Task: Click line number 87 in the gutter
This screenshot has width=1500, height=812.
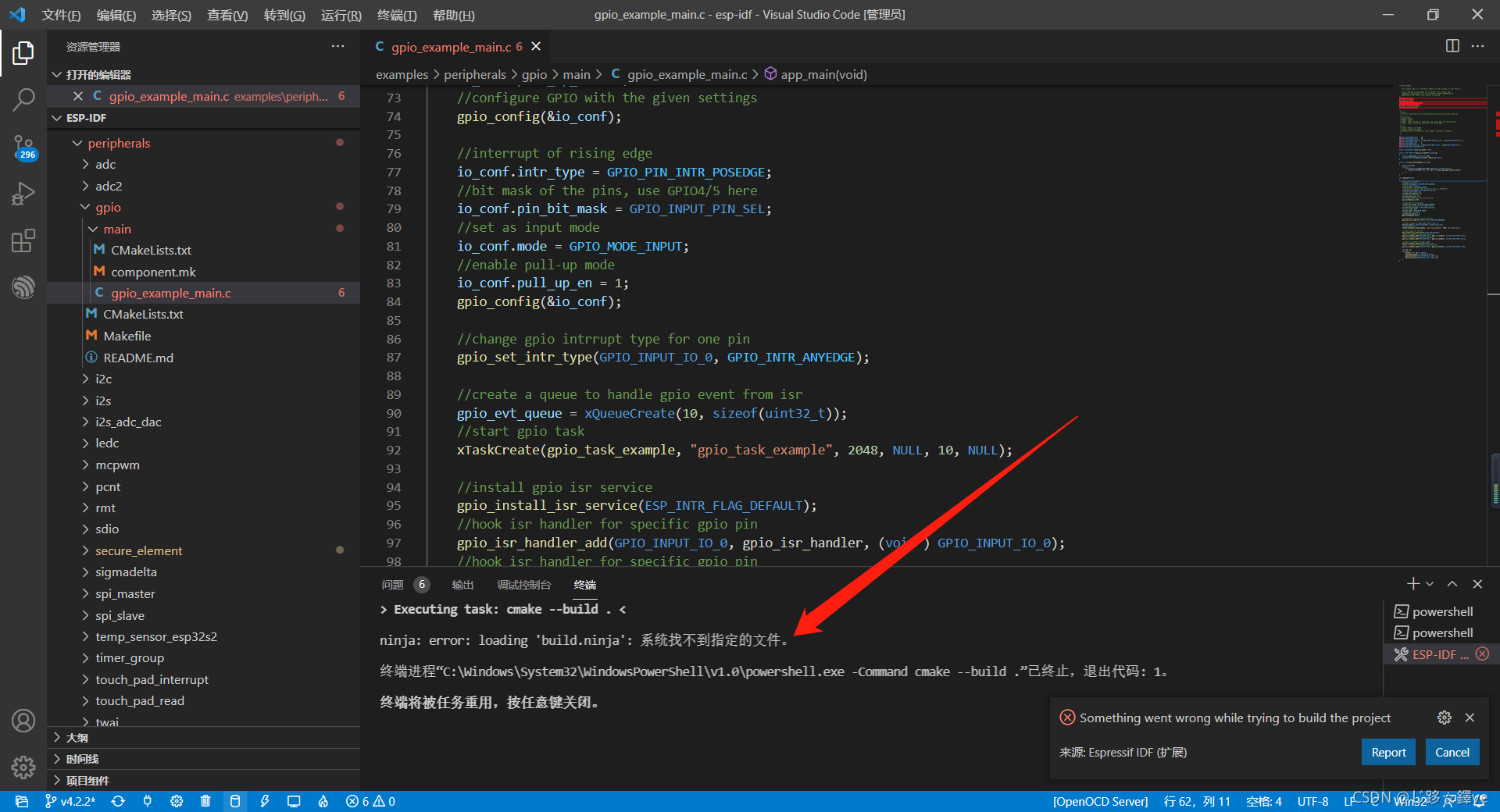Action: pyautogui.click(x=394, y=357)
